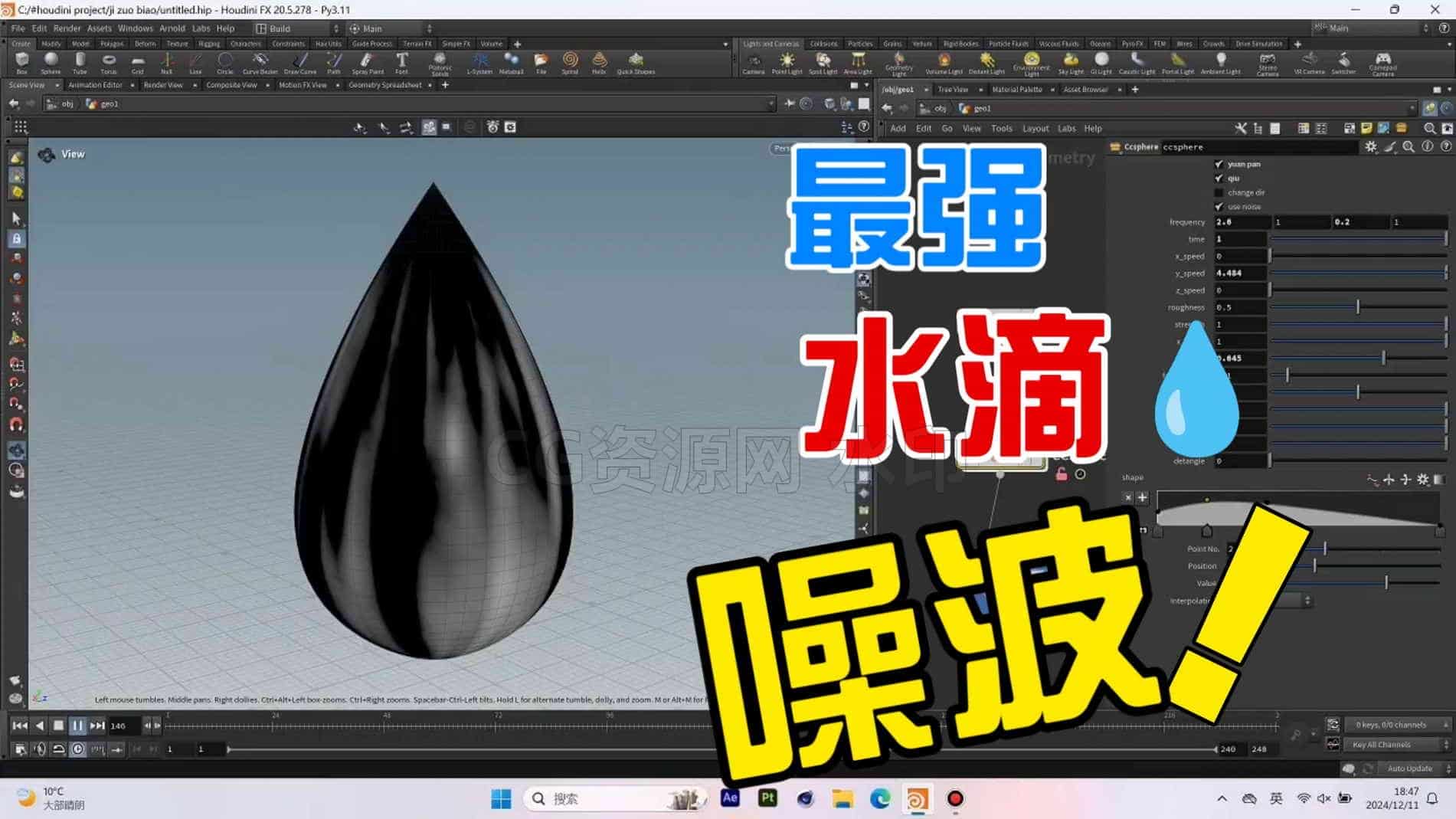Pause playback in the timeline
Image resolution: width=1456 pixels, height=819 pixels.
[77, 725]
